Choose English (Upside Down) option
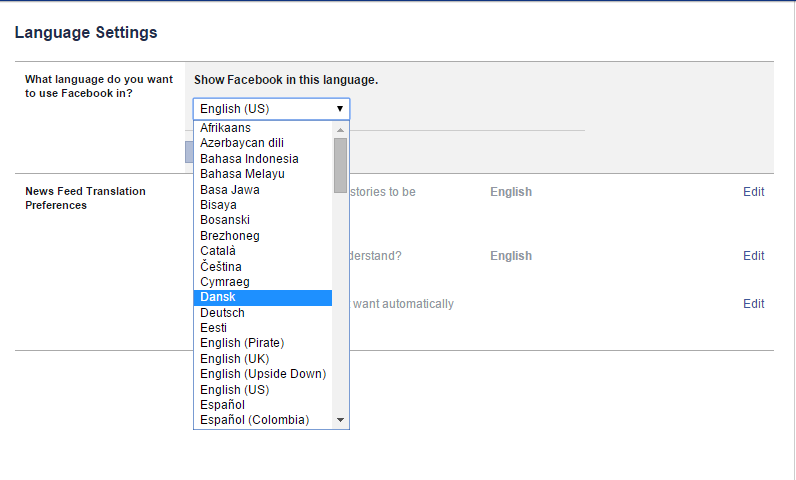The width and height of the screenshot is (796, 480). [263, 374]
